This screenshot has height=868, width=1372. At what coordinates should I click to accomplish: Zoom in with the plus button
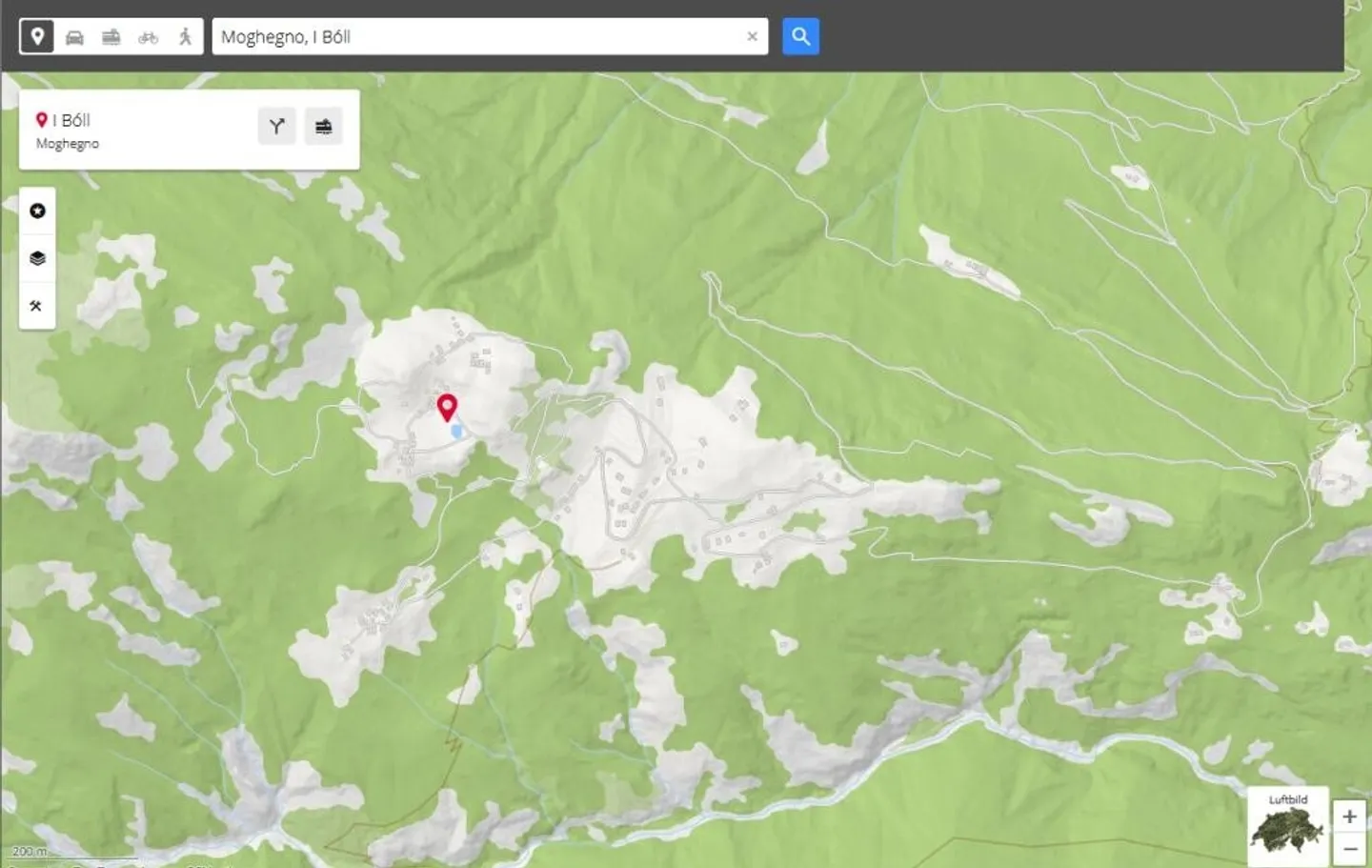click(1349, 817)
